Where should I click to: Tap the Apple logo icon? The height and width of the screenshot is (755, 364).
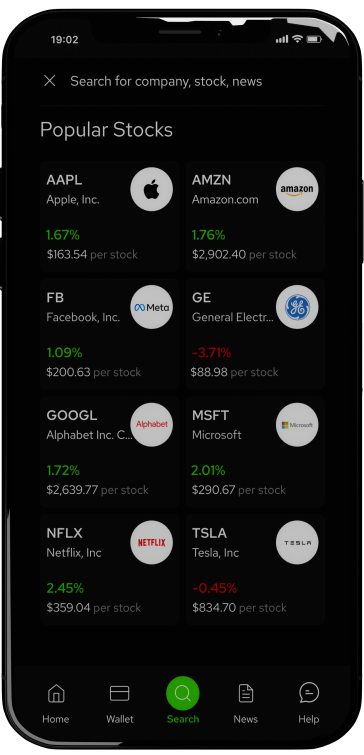152,189
